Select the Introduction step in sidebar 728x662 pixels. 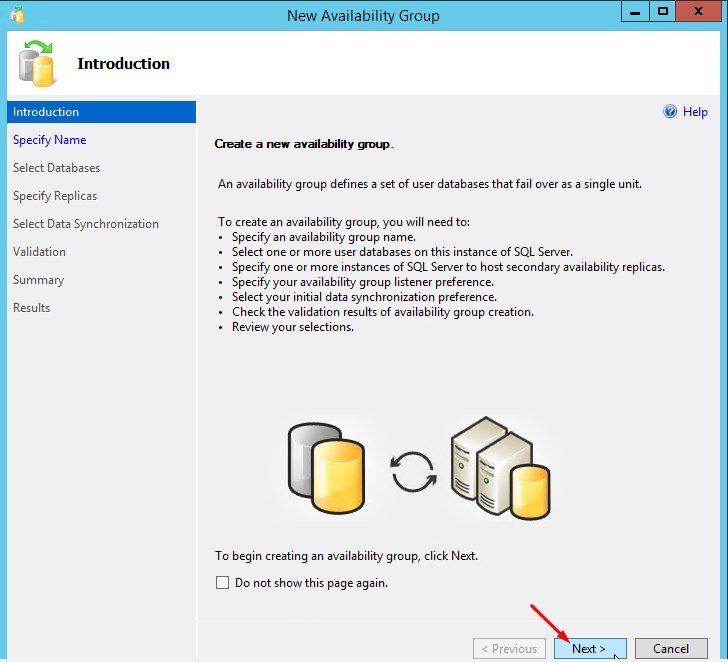click(x=46, y=112)
